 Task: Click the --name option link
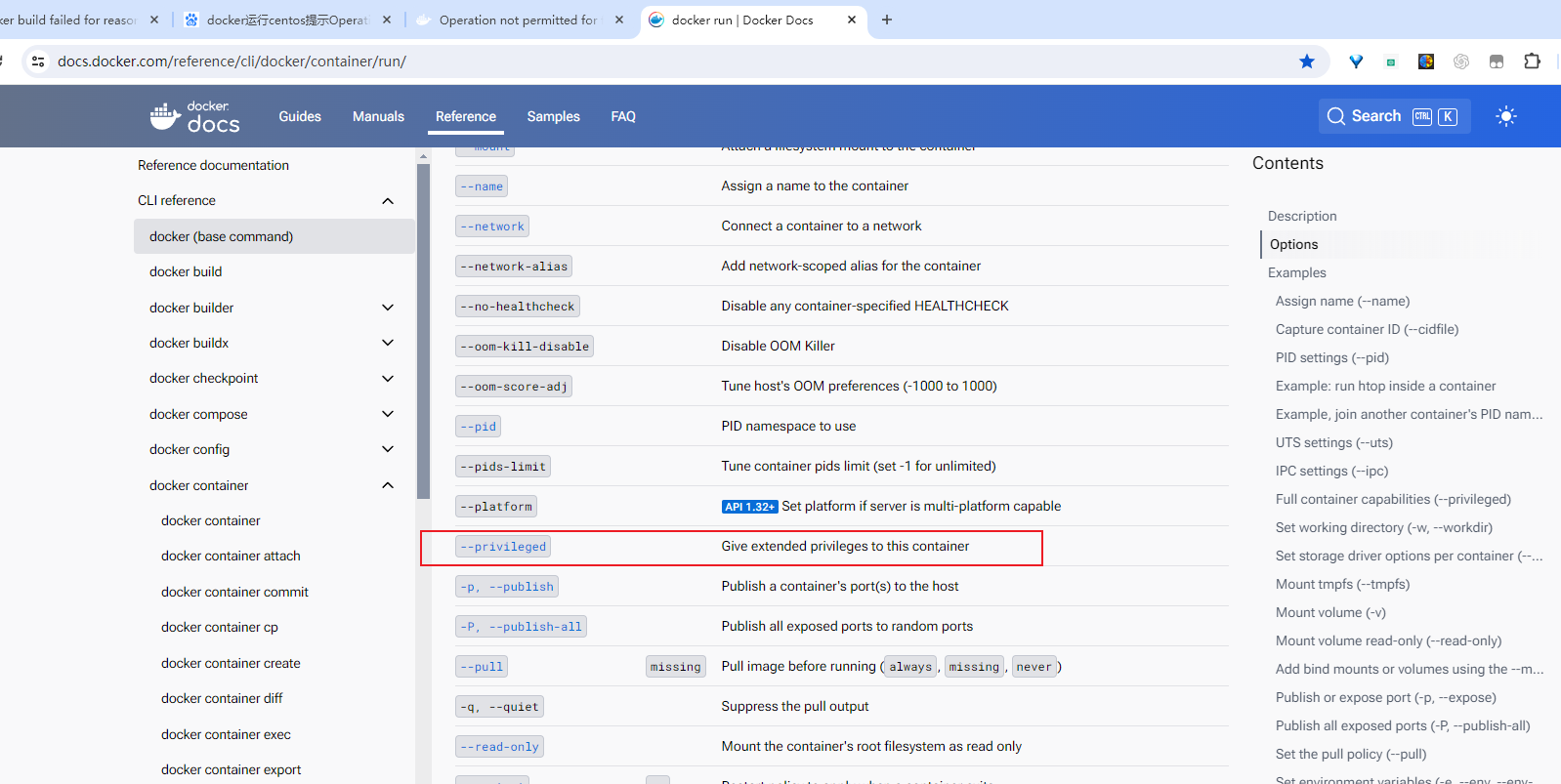(x=482, y=186)
